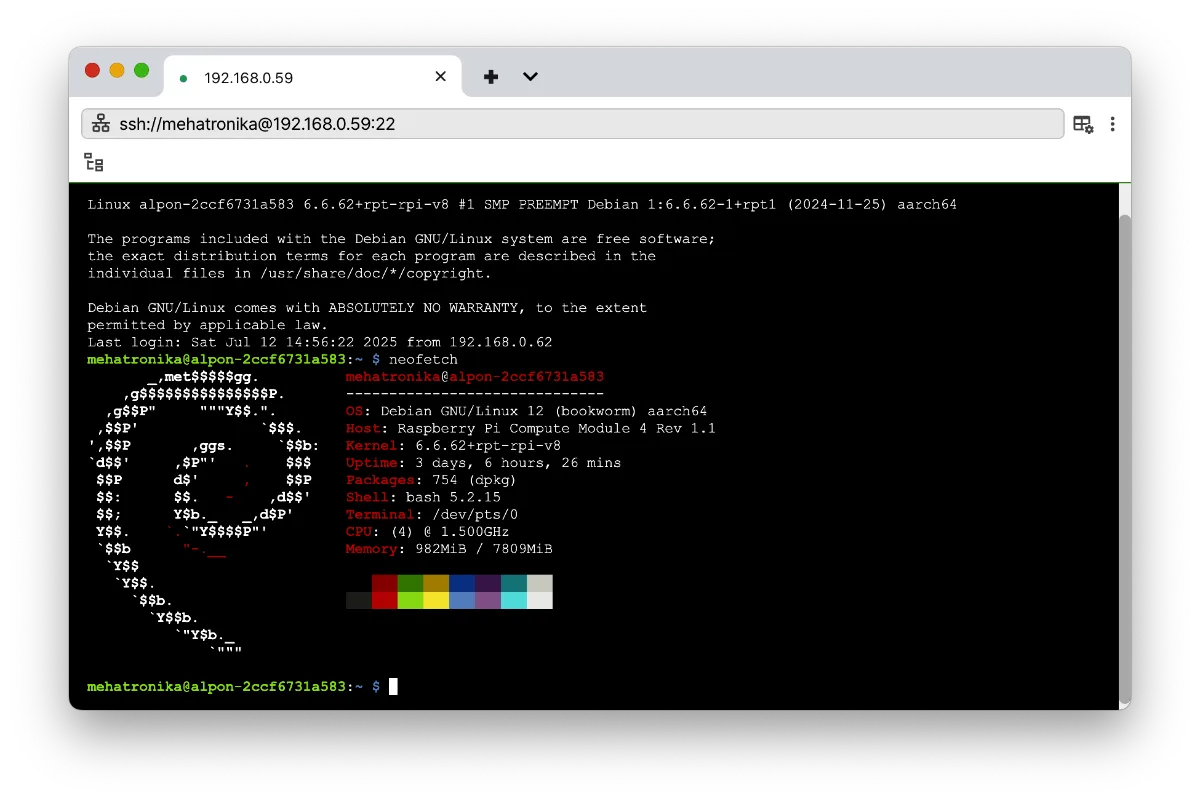The width and height of the screenshot is (1200, 801).
Task: Click the ssh address bar field
Action: [572, 124]
